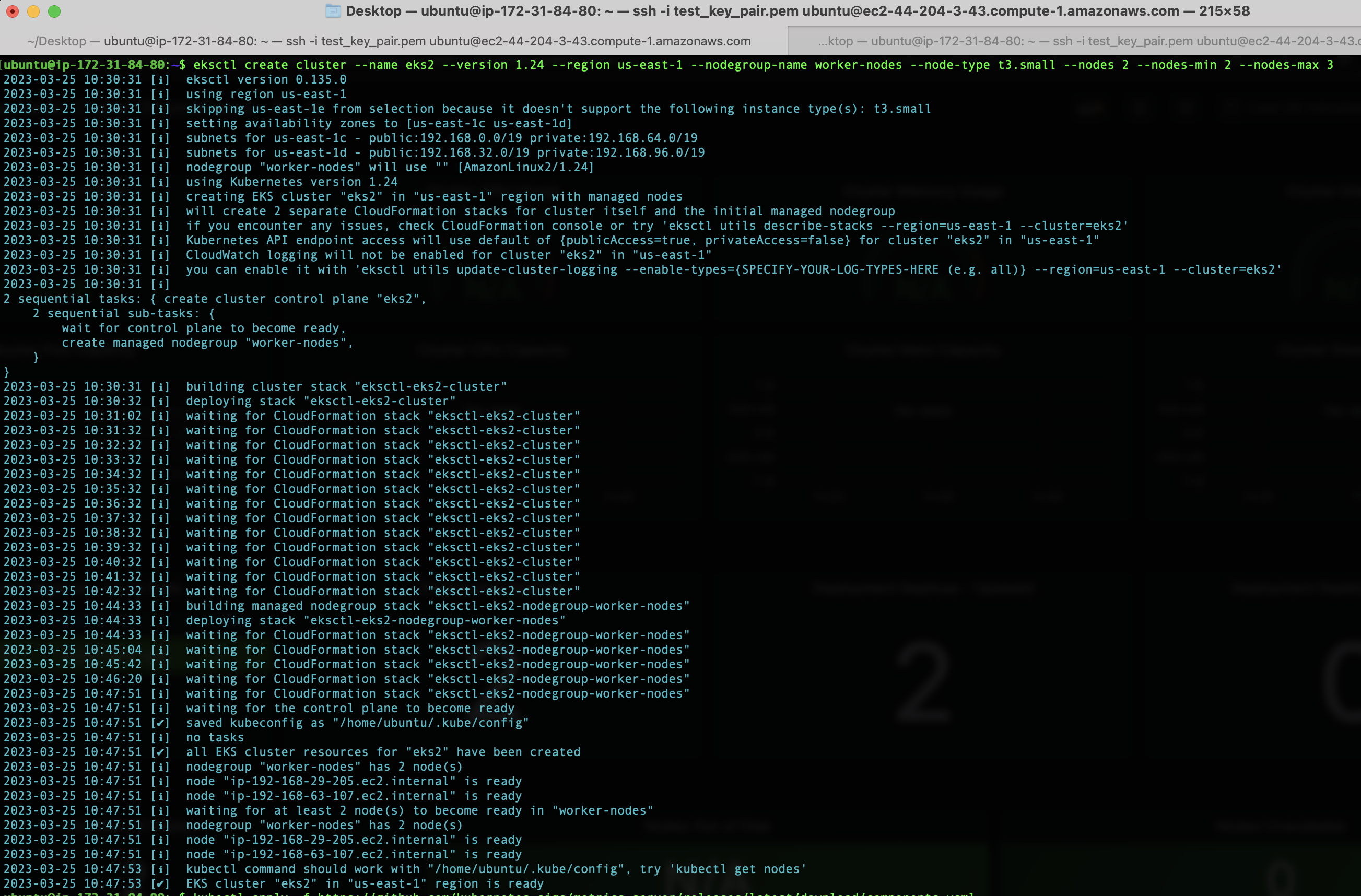Click the [i] marker beside 'no tasks' line

tap(161, 738)
